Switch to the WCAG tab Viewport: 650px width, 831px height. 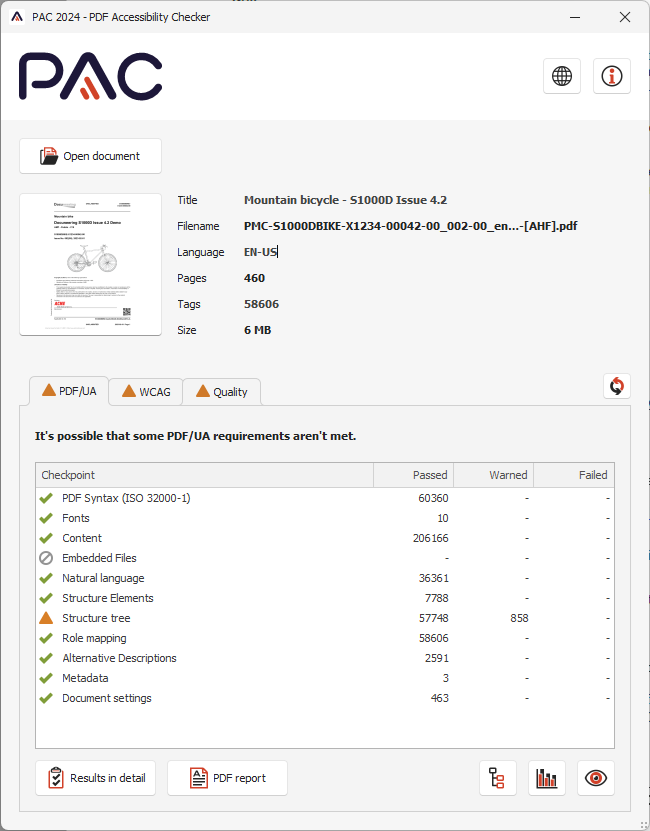(146, 392)
